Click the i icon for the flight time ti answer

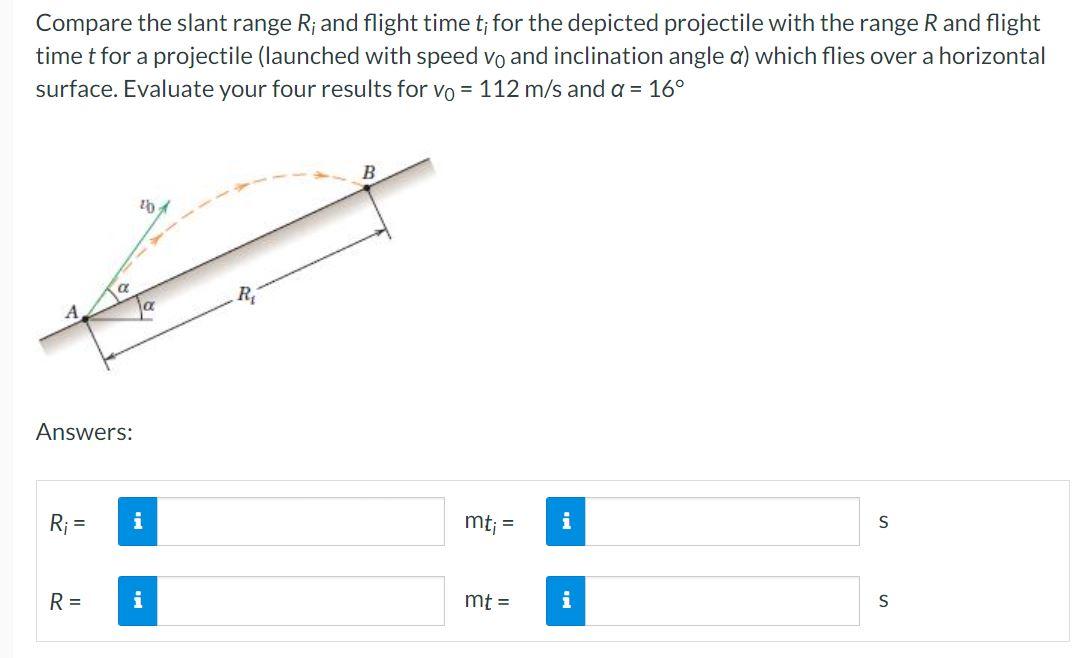566,520
